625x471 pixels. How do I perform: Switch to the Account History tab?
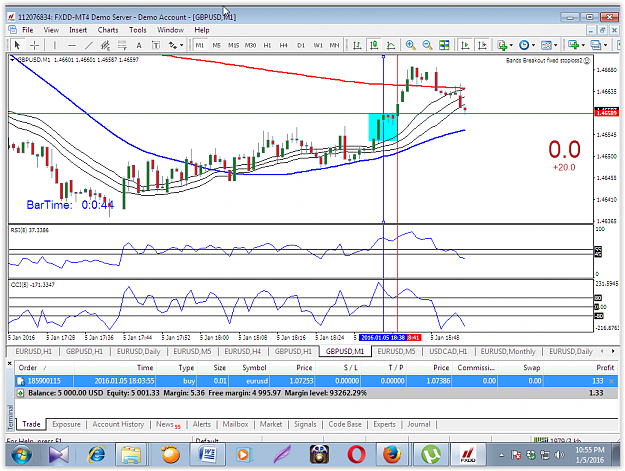pos(118,424)
